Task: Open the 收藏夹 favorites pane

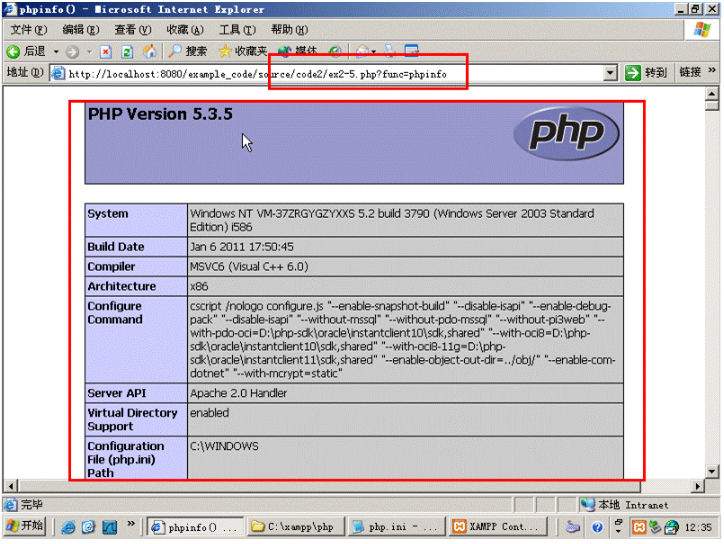Action: point(243,51)
